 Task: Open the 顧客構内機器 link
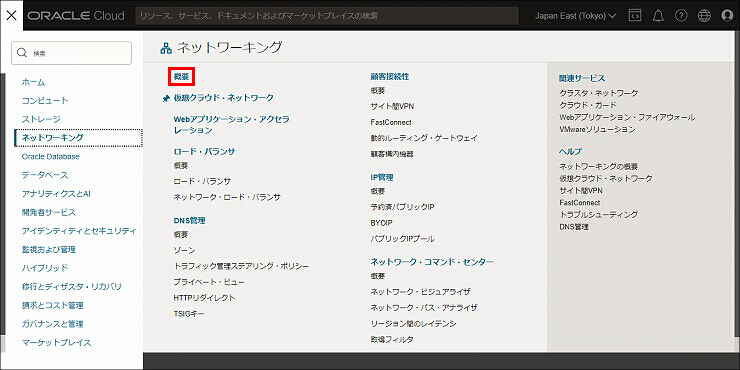(x=392, y=154)
